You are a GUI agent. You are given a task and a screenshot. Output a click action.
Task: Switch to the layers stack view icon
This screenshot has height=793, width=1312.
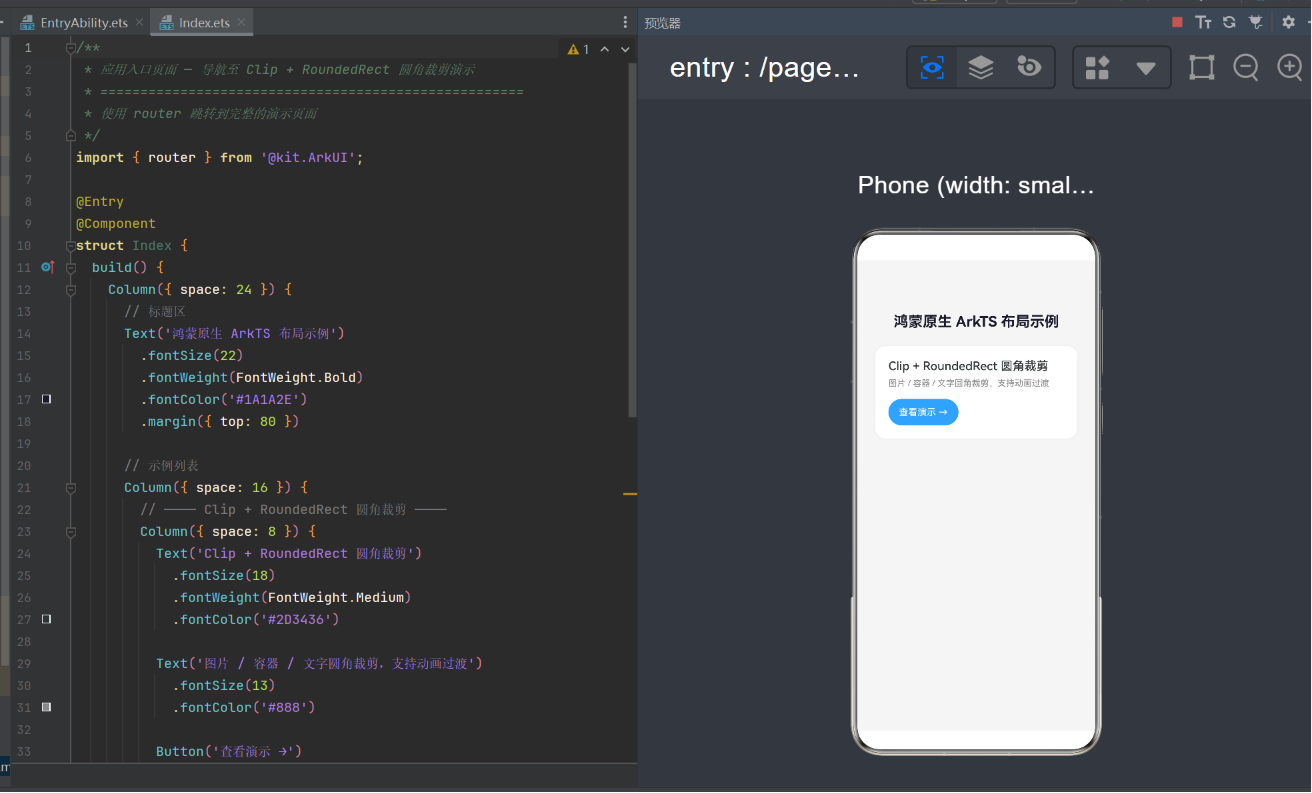(x=981, y=68)
